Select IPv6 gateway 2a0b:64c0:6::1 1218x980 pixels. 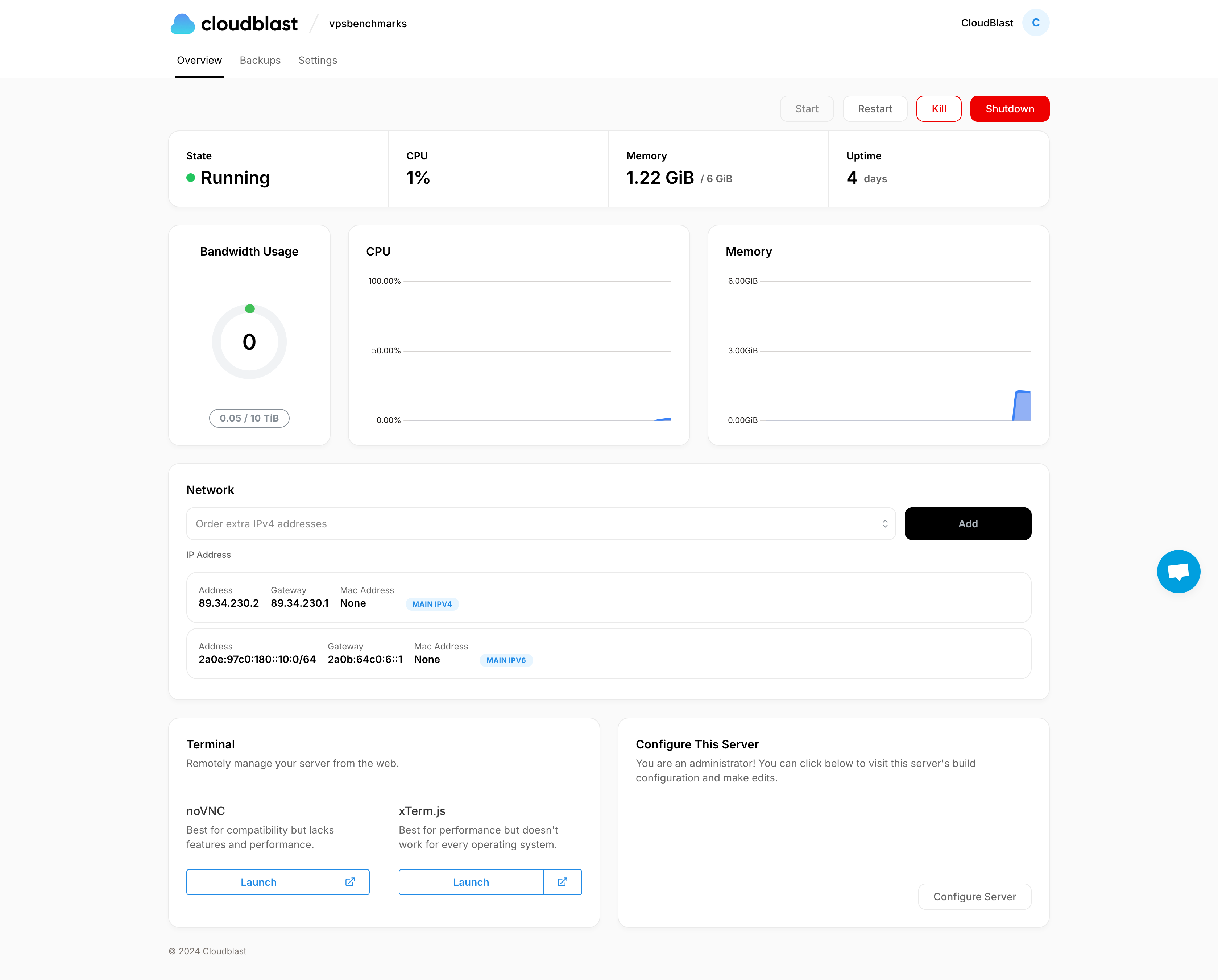point(365,659)
